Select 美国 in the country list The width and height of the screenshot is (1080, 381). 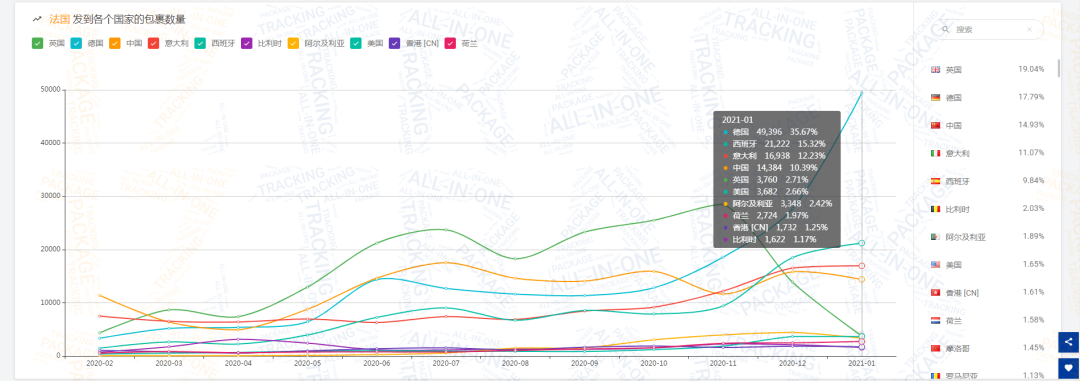[x=953, y=265]
